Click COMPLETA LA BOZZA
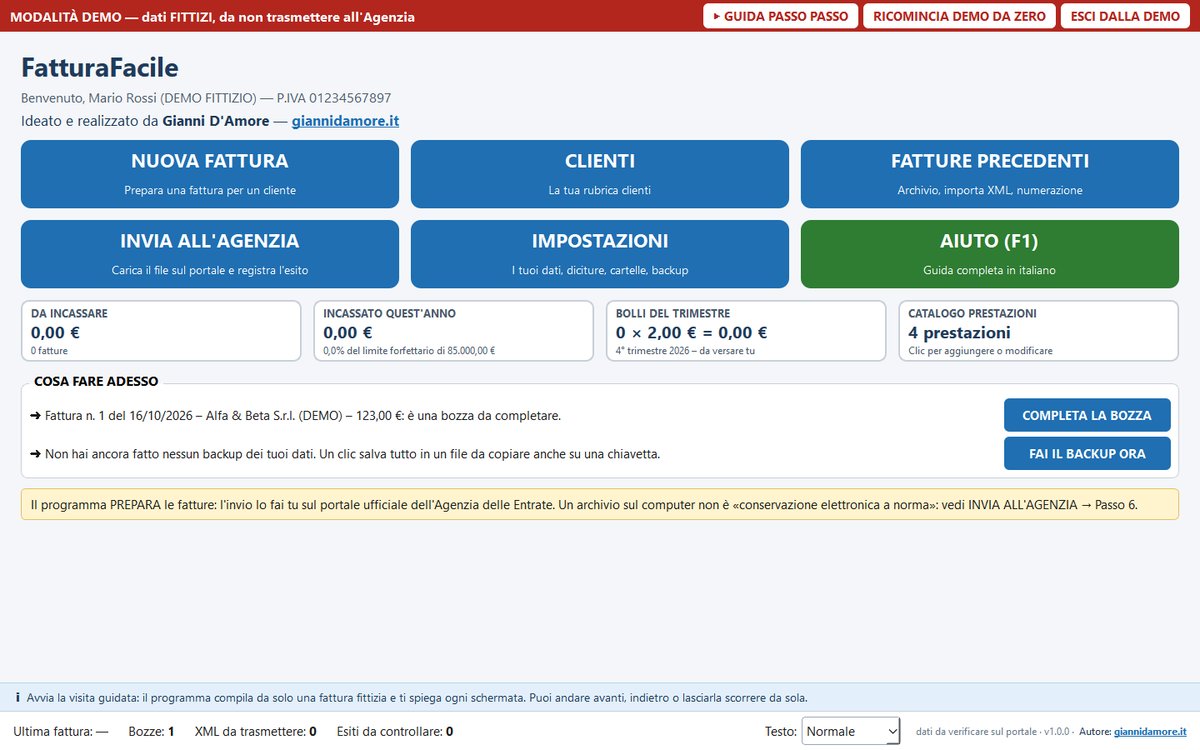1200x750 pixels. [1087, 415]
